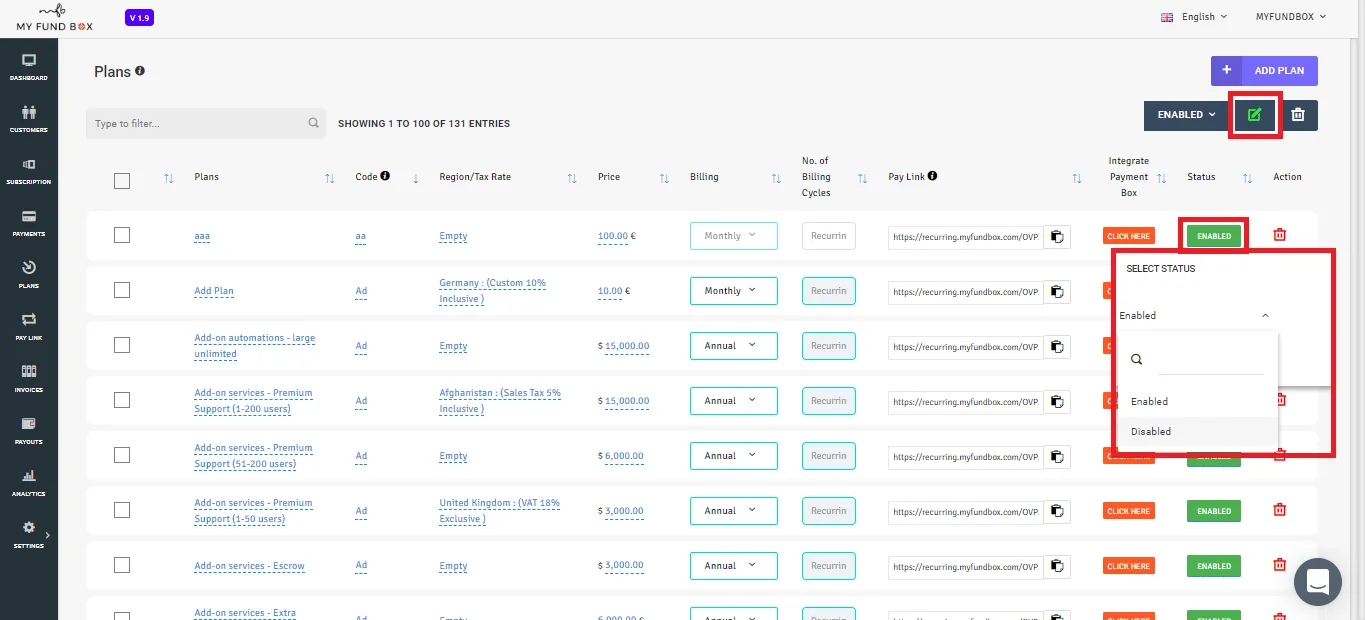Click the ADD PLAN button
1365x620 pixels.
click(x=1264, y=71)
